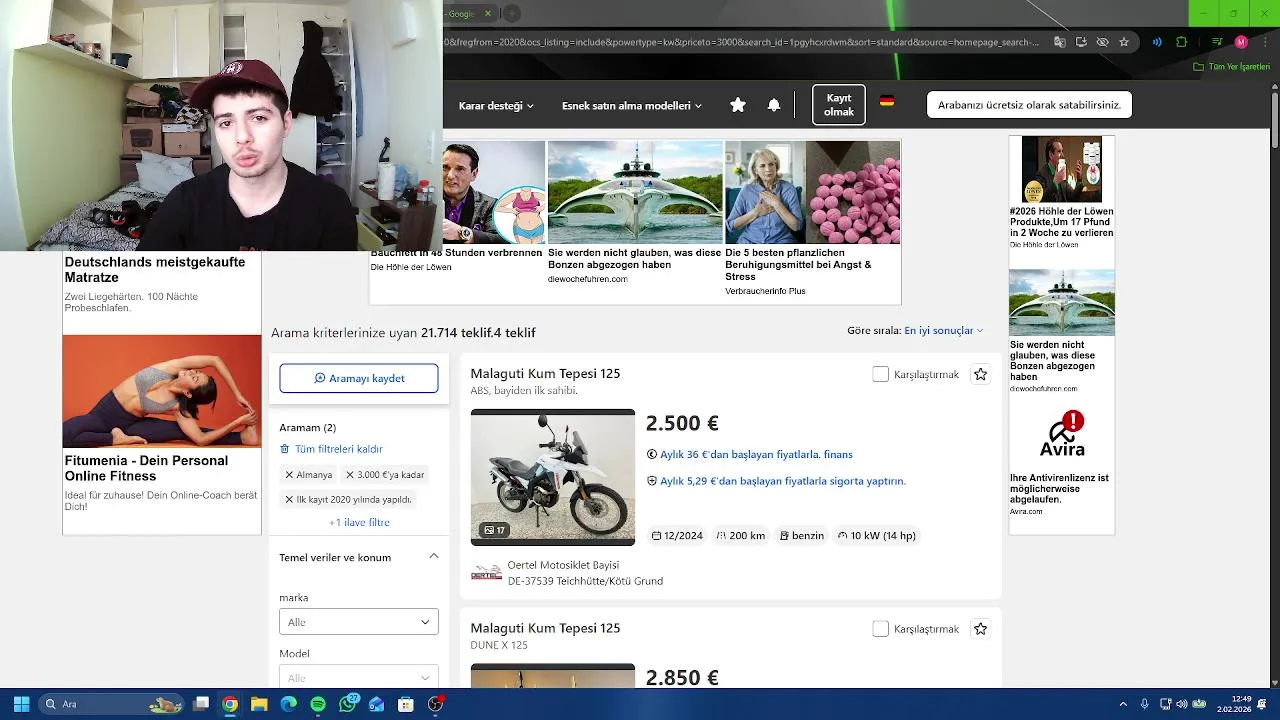This screenshot has width=1280, height=720.
Task: Open the first Malaguti Kum Tepesi 125 title
Action: 545,373
